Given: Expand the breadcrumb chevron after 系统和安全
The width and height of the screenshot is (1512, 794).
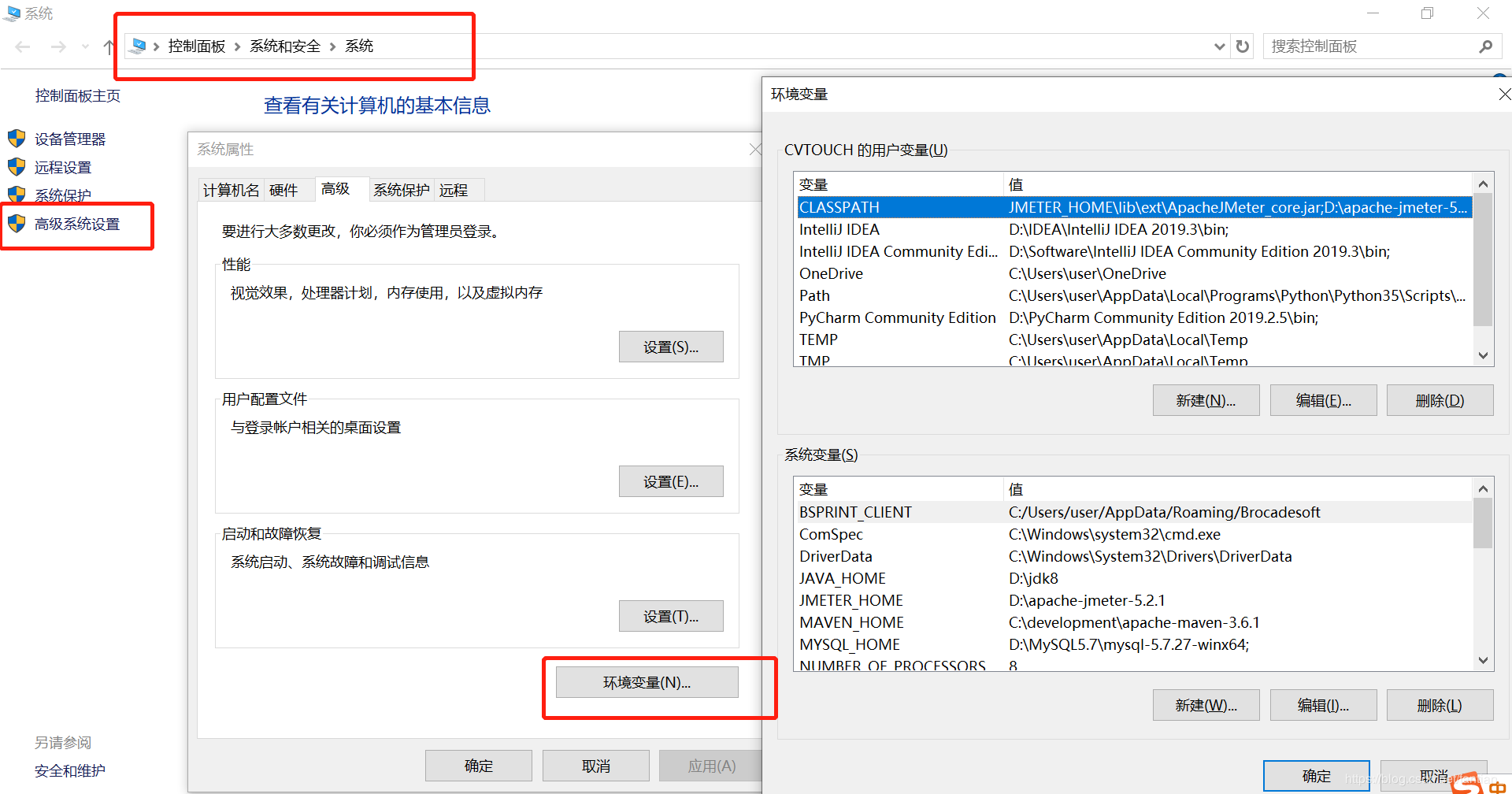Looking at the screenshot, I should 332,46.
